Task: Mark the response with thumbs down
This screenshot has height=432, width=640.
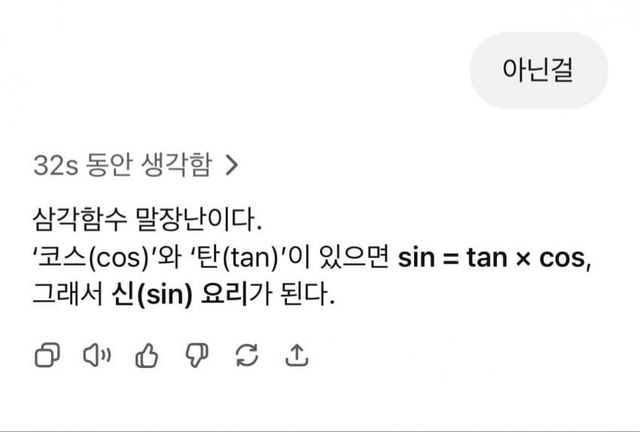Action: 196,354
